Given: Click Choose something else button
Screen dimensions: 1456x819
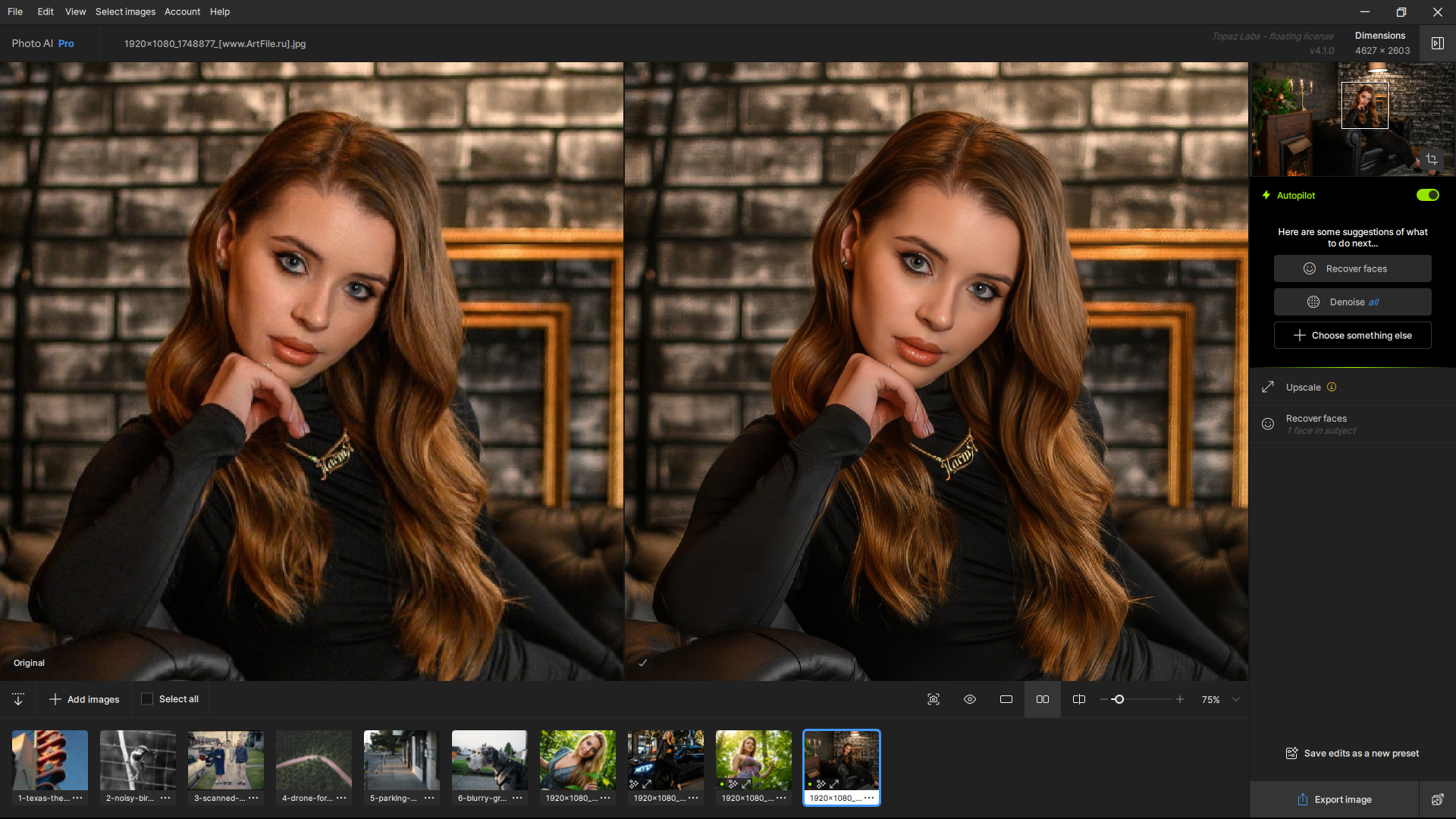Looking at the screenshot, I should 1353,335.
